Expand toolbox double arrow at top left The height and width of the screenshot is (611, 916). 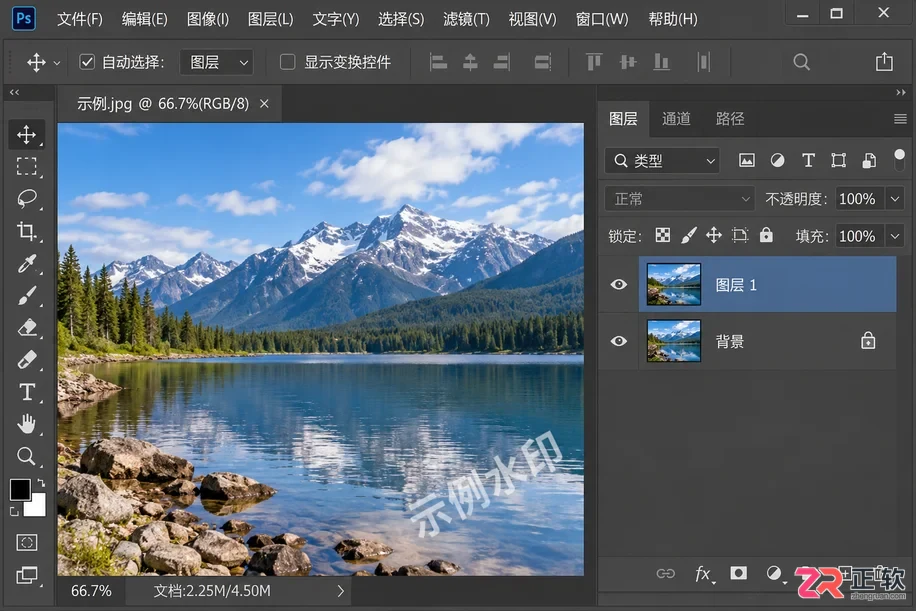[x=15, y=92]
